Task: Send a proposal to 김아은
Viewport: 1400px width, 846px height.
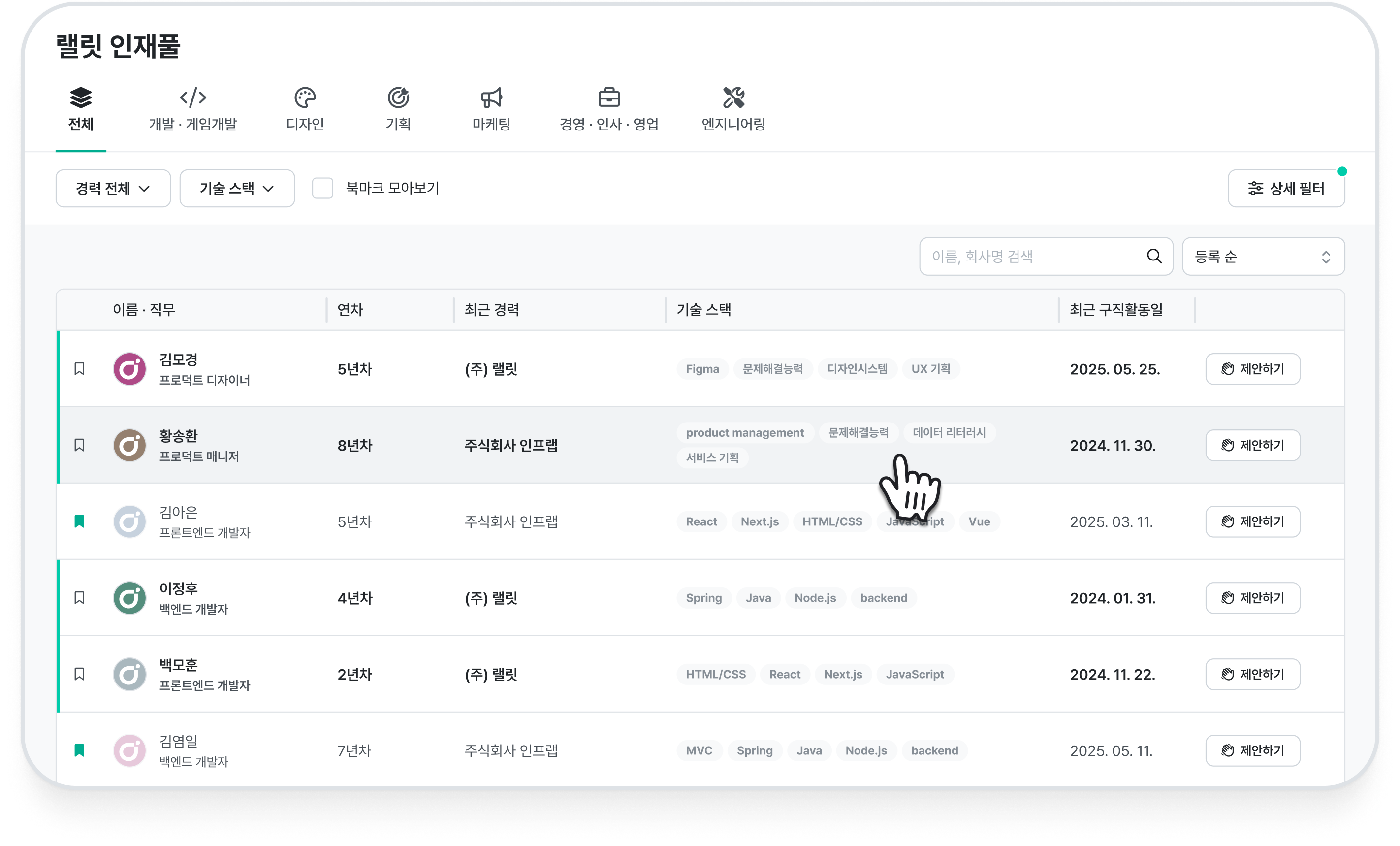Action: coord(1252,521)
